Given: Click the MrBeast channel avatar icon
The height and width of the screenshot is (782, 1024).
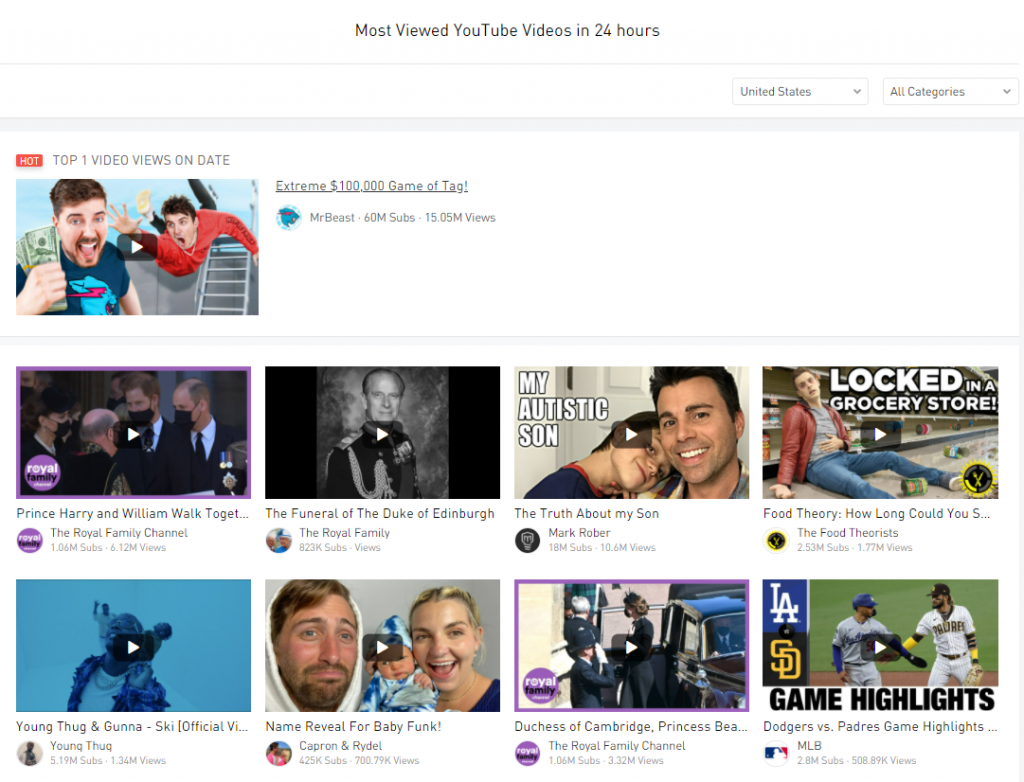Looking at the screenshot, I should coord(289,218).
